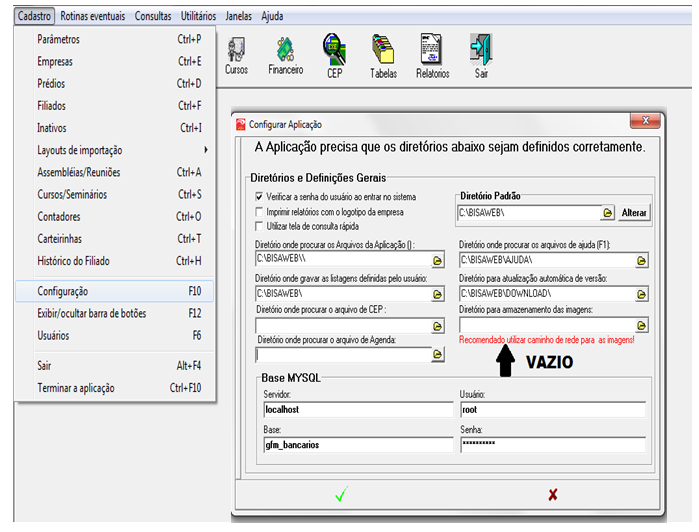Screen dimensions: 699x532
Task: Enable Utilizar tela de consulta rápida
Action: click(259, 226)
